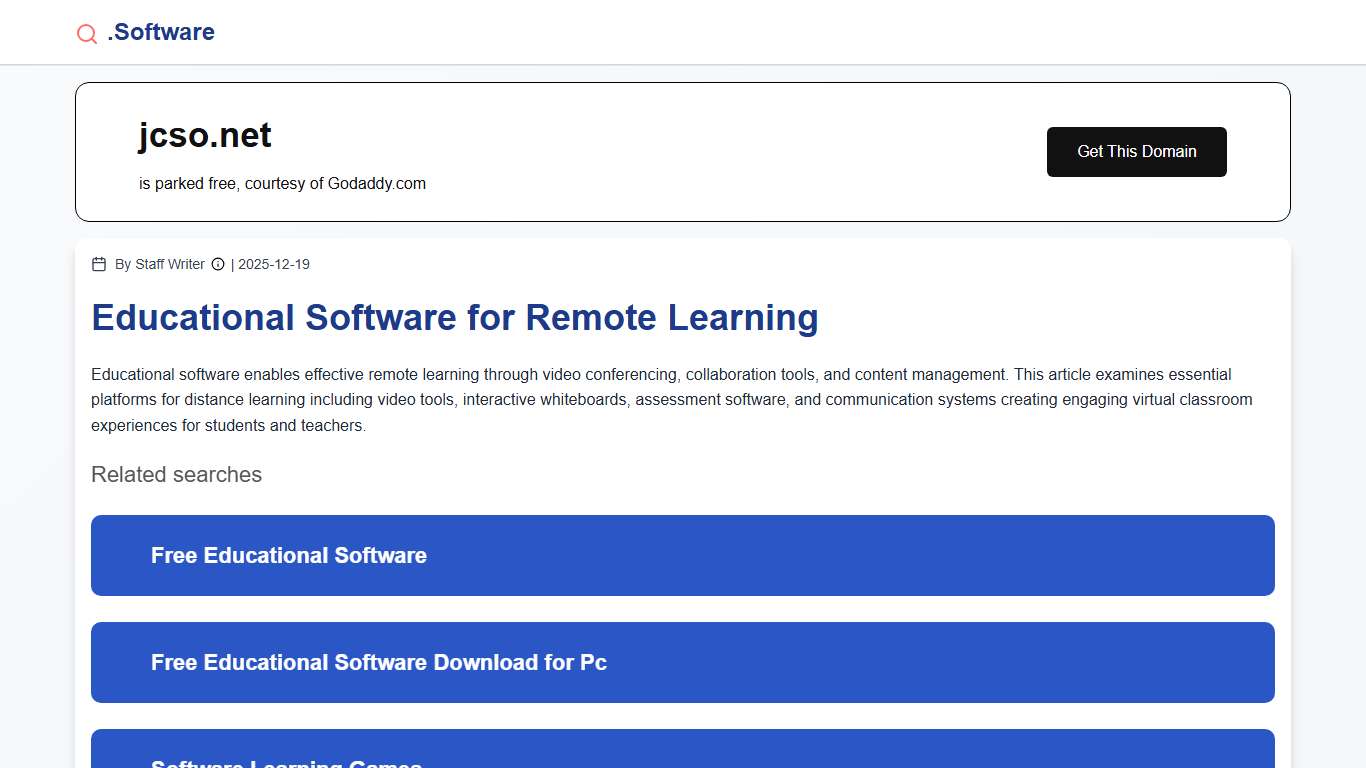Viewport: 1366px width, 768px height.
Task: Click the By Staff Writer author label
Action: tap(160, 264)
